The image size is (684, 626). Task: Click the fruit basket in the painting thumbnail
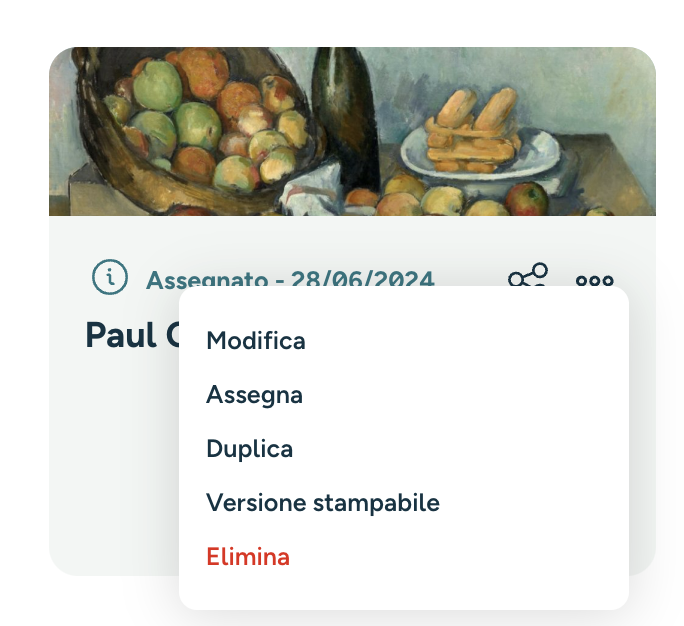pyautogui.click(x=196, y=131)
